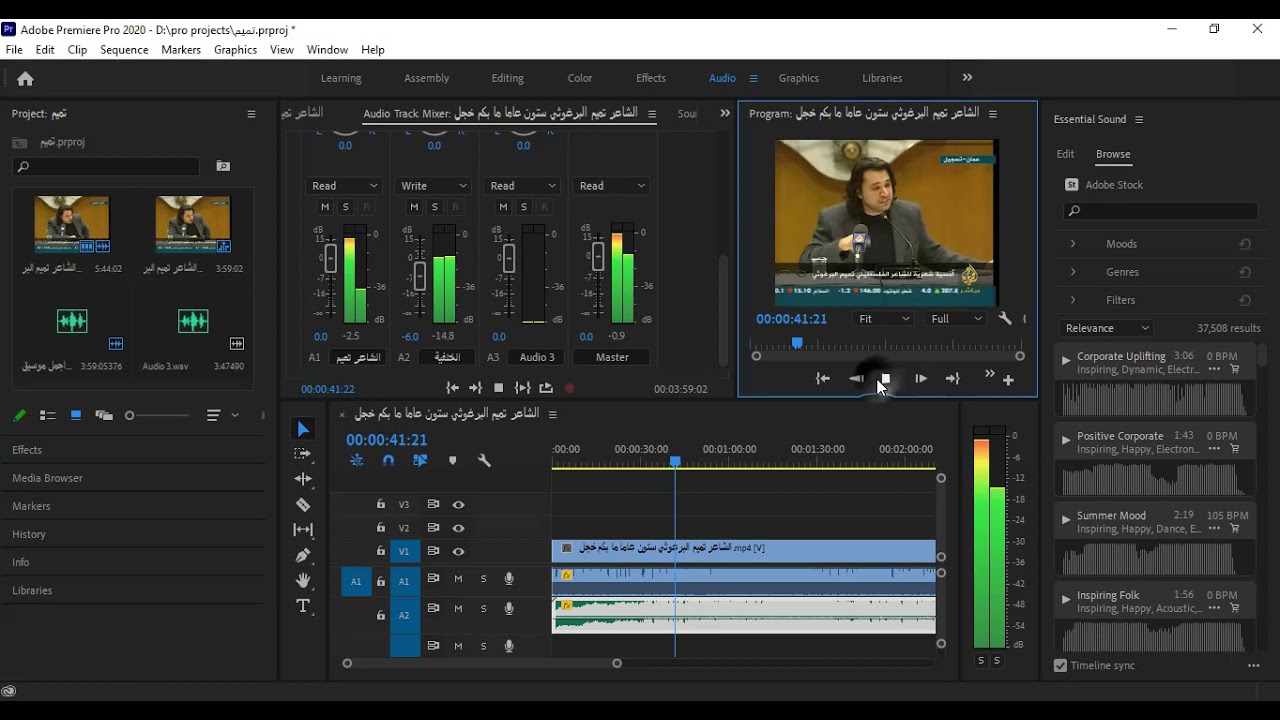Select the Type tool

pos(303,606)
